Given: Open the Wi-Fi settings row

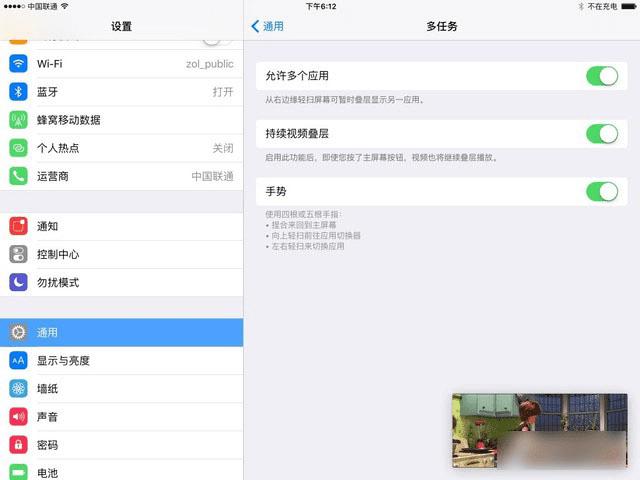Looking at the screenshot, I should (x=121, y=64).
